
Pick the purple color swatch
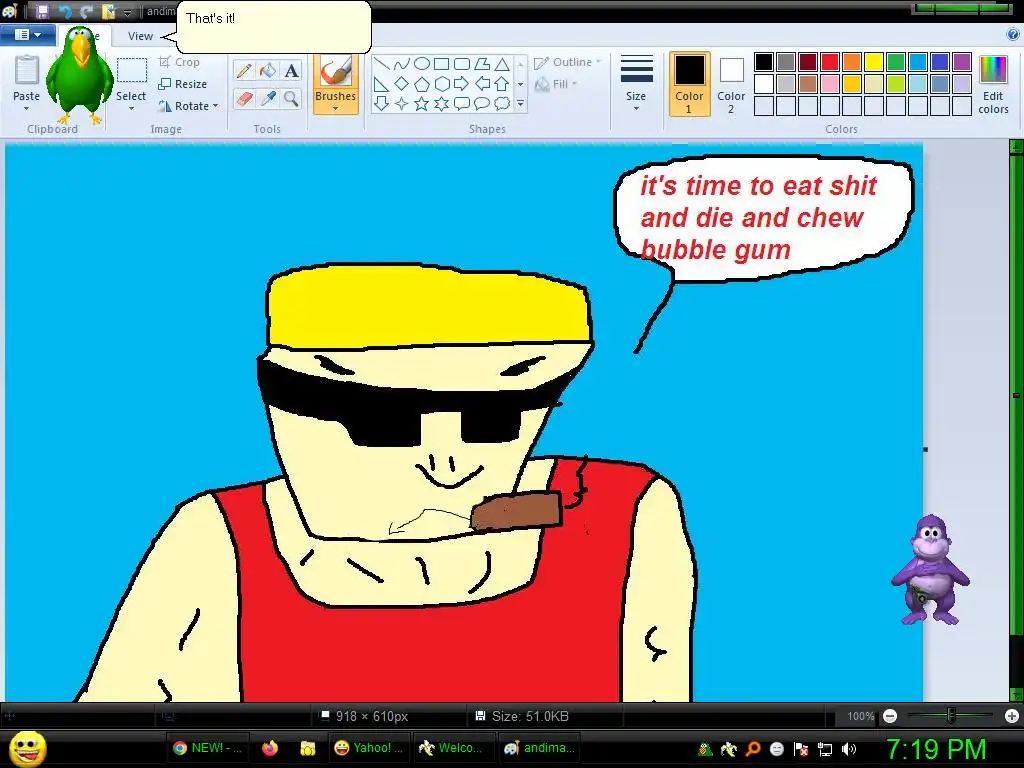(x=961, y=62)
